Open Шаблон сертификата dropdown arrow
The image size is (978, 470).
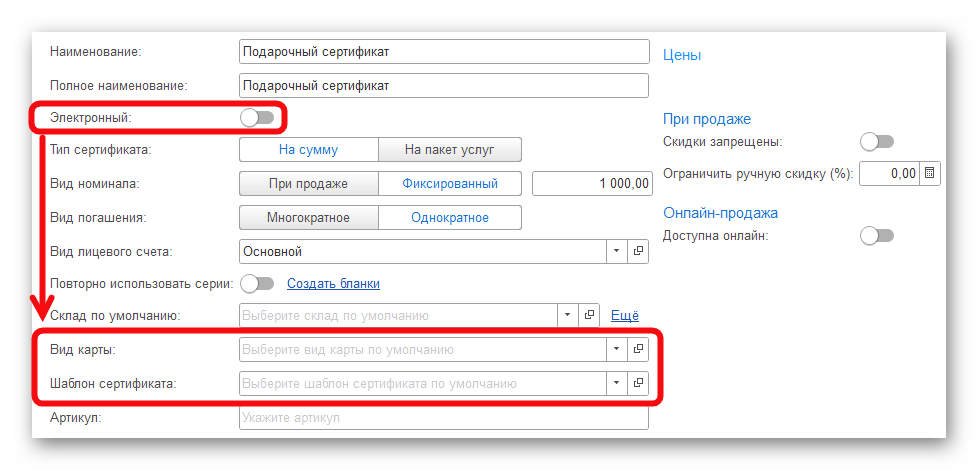coord(616,383)
